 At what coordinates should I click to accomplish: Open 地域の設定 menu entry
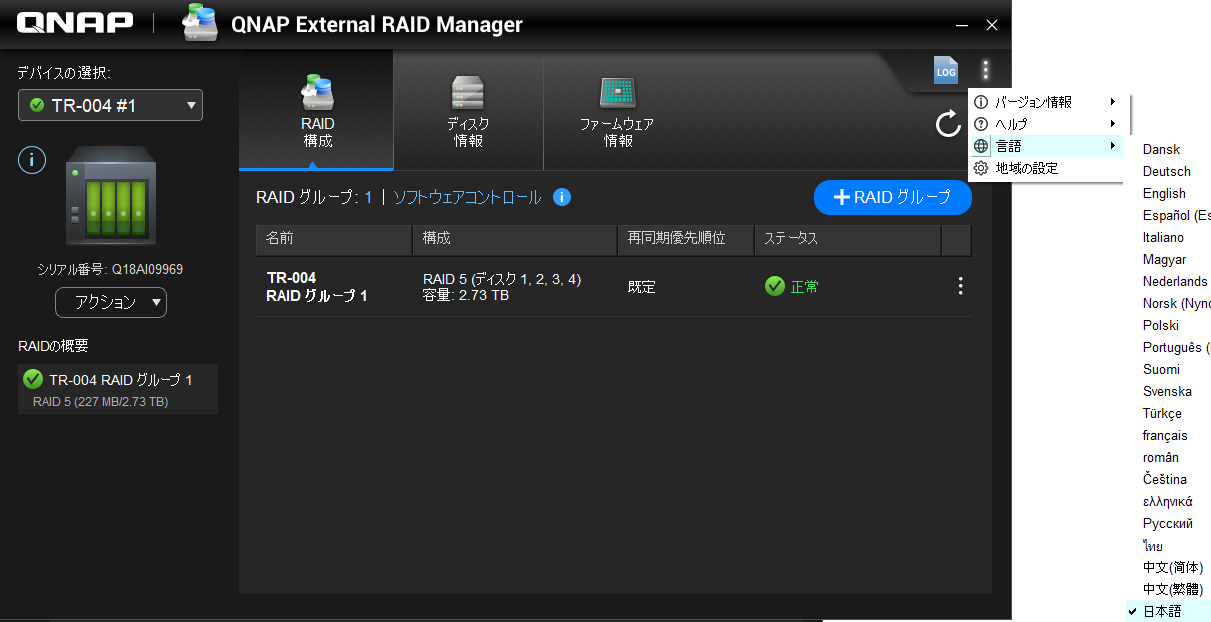[1027, 169]
